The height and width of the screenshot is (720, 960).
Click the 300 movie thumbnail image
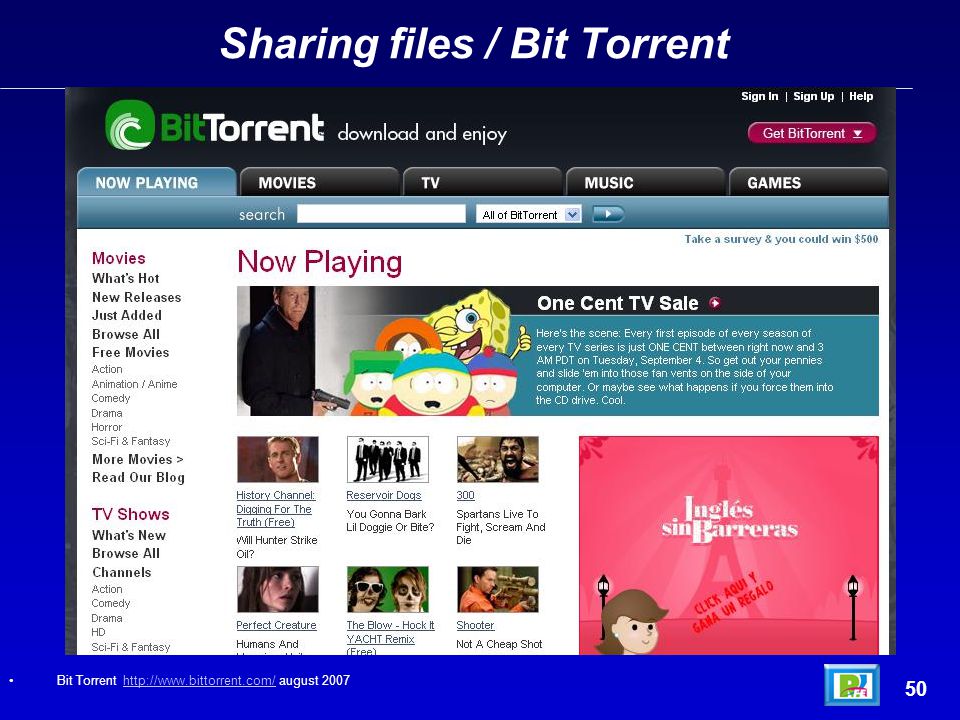(498, 459)
